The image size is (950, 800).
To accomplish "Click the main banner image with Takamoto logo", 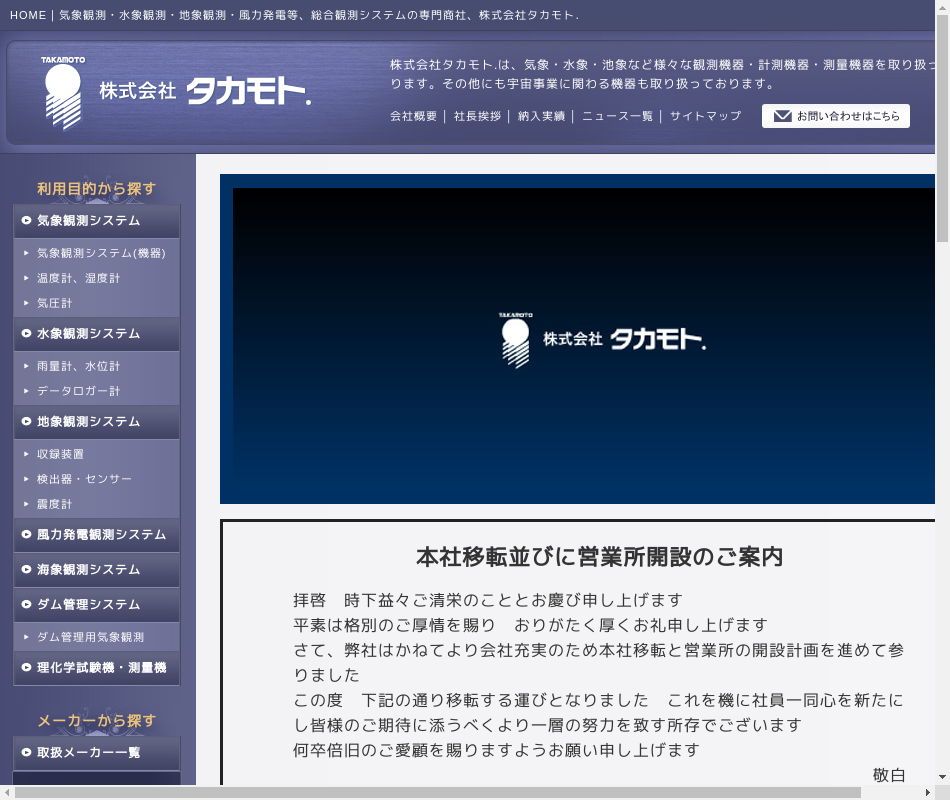I will (577, 339).
